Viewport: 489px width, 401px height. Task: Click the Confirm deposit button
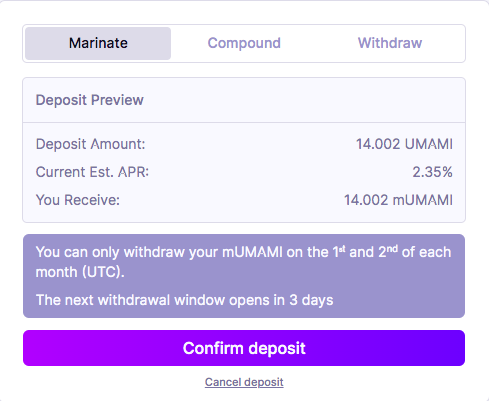point(244,348)
